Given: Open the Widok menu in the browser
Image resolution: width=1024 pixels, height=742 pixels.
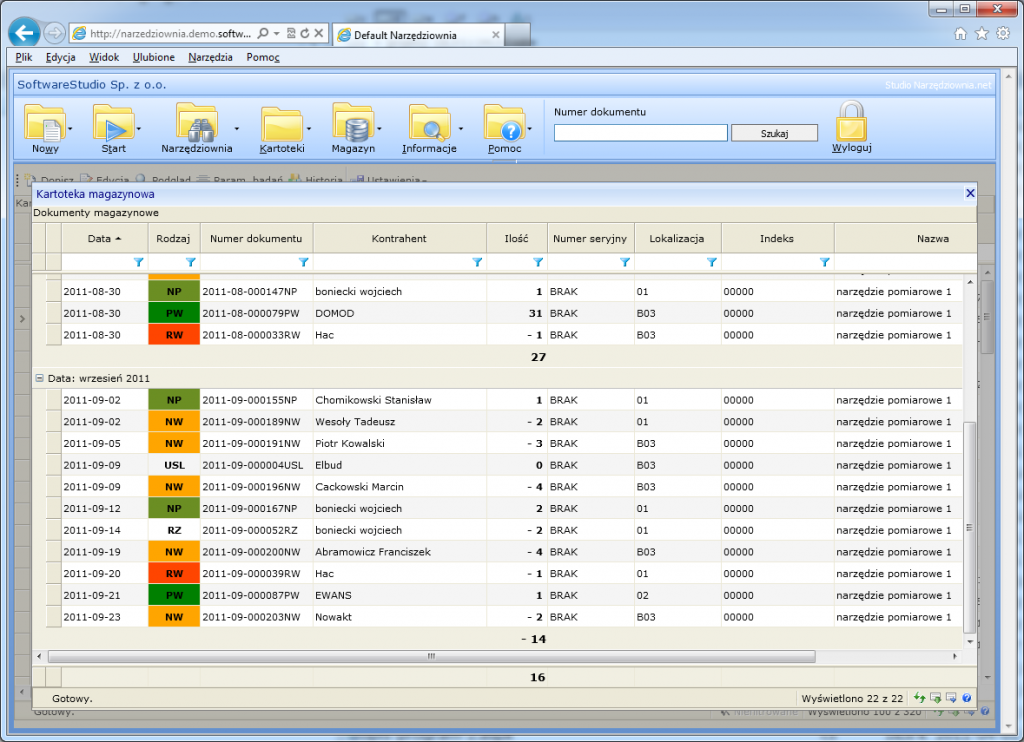Looking at the screenshot, I should point(104,57).
